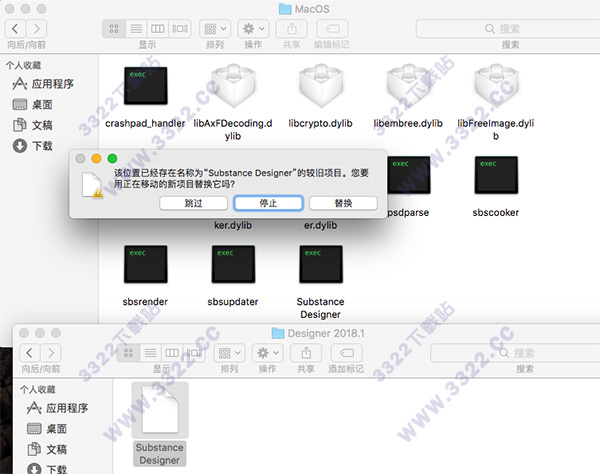This screenshot has height=474, width=600.
Task: Click edit tags icon in MacOS window
Action: click(x=332, y=29)
